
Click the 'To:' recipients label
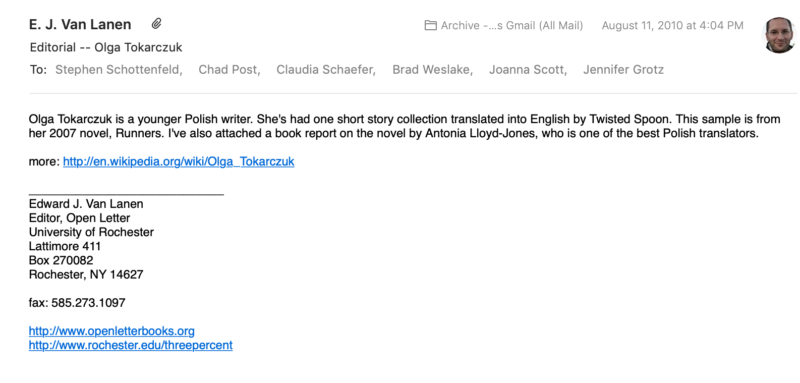pos(38,70)
